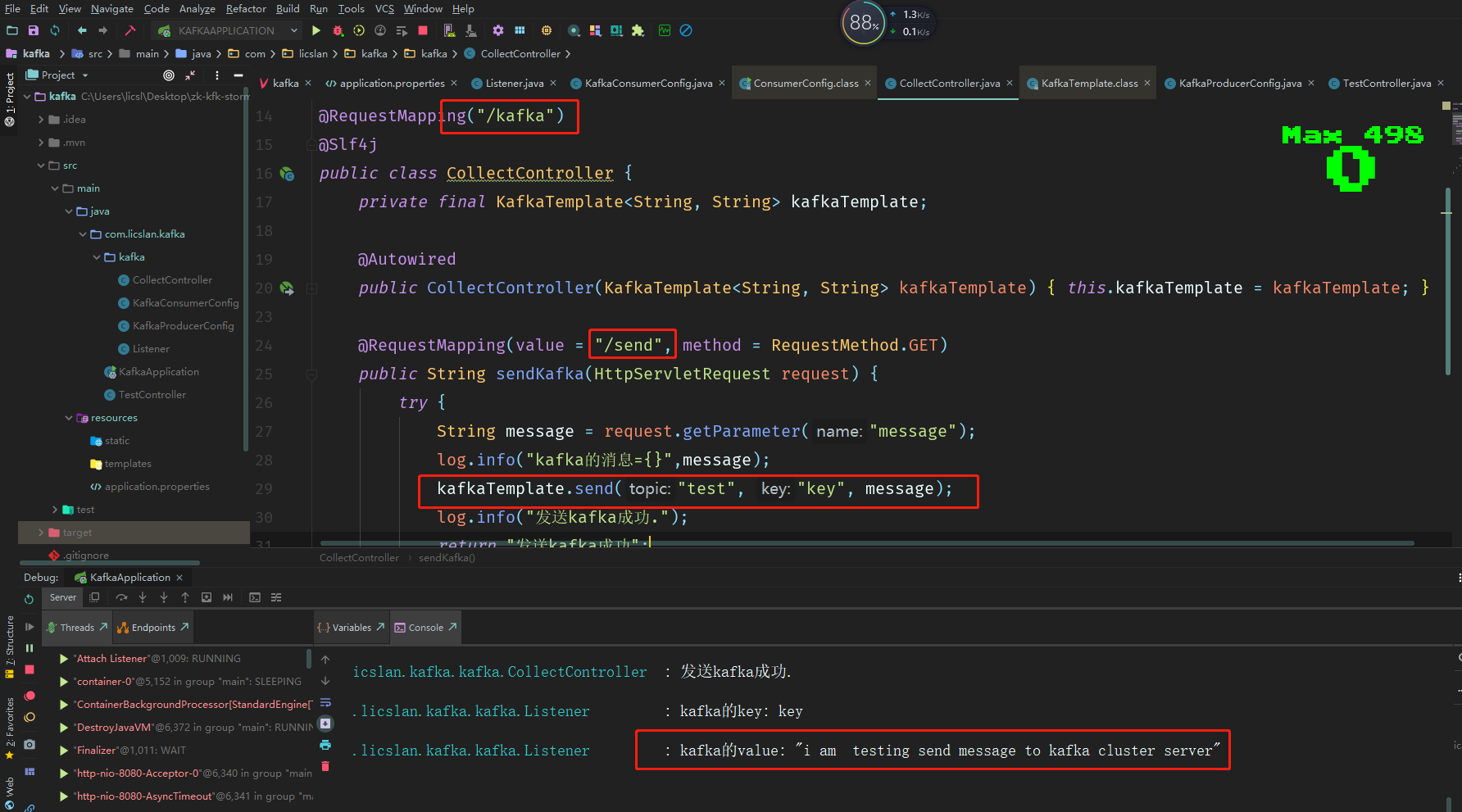Click the Synchronize refresh icon in toolbar
The image size is (1462, 812).
55,30
